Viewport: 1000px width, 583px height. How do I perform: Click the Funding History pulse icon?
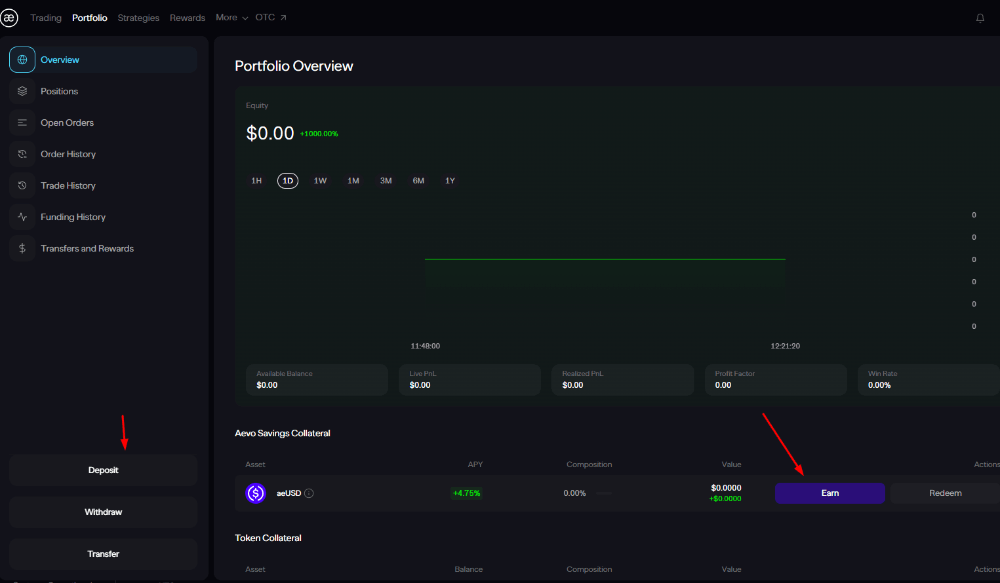22,217
